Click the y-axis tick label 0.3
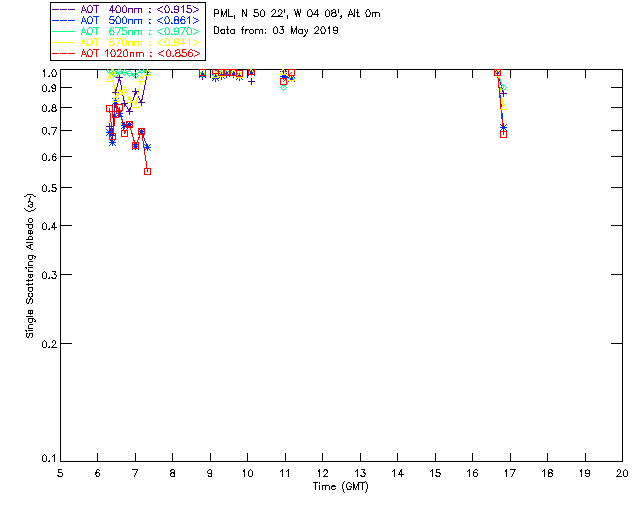Image resolution: width=640 pixels, height=512 pixels. pyautogui.click(x=49, y=275)
